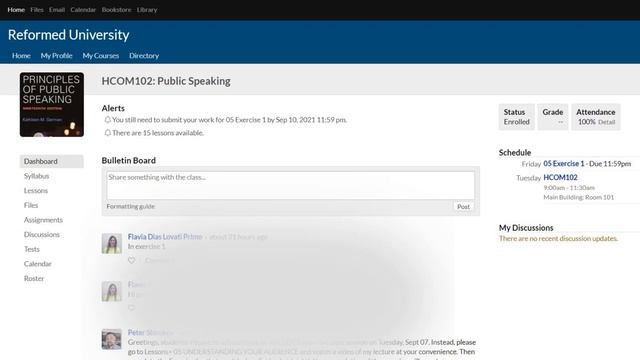Open Email in the top black bar
Viewport: 640px width, 360px height.
tap(57, 9)
